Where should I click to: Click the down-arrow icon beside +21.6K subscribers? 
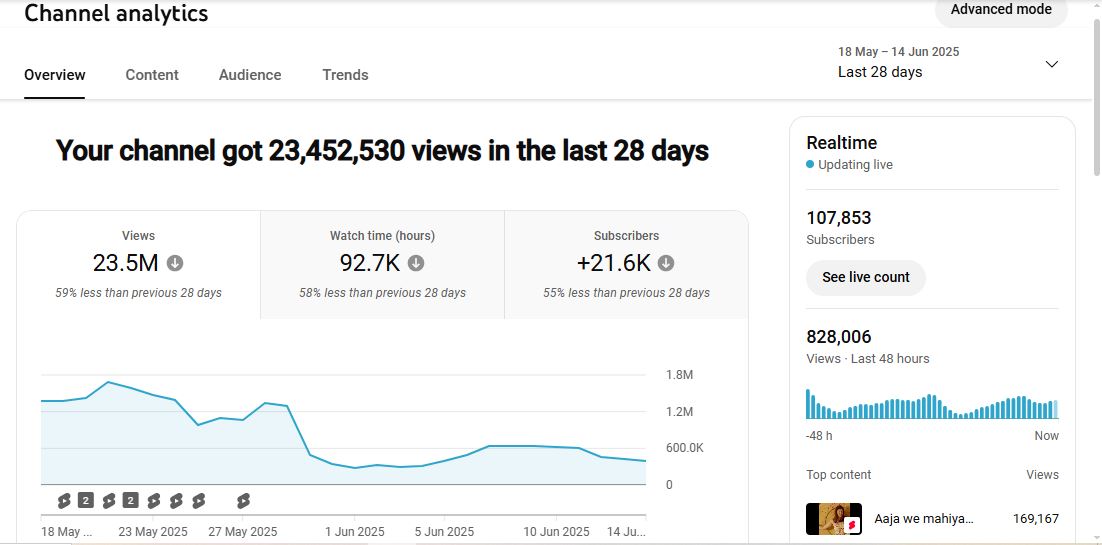666,263
